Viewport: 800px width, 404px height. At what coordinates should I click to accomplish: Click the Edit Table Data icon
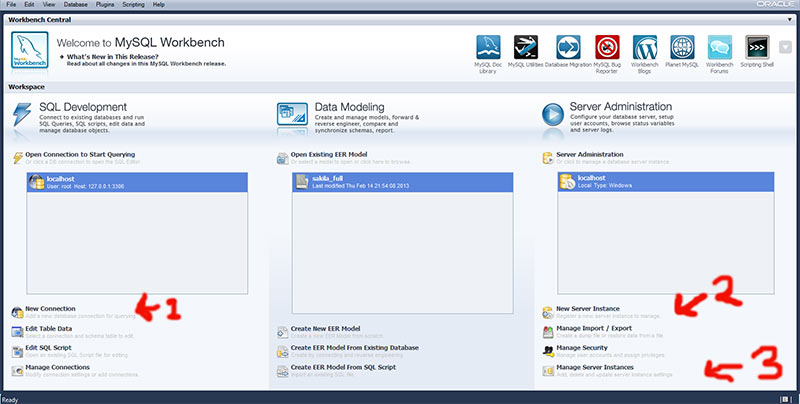pyautogui.click(x=17, y=332)
